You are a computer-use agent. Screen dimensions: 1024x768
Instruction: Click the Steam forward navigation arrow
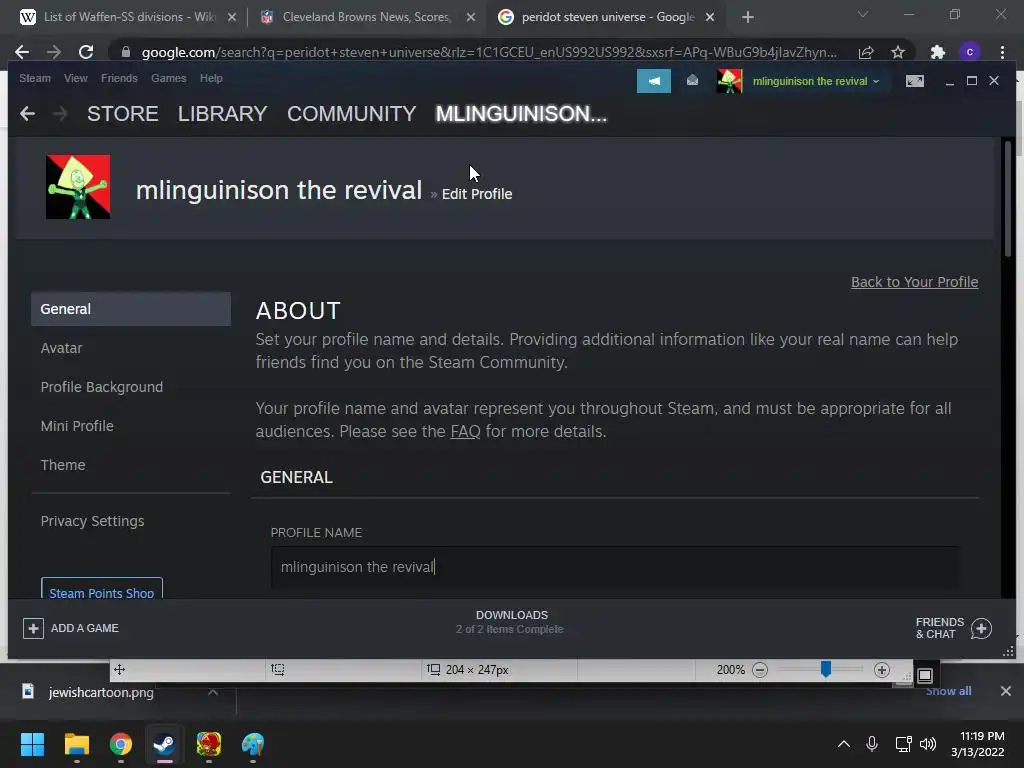[59, 114]
